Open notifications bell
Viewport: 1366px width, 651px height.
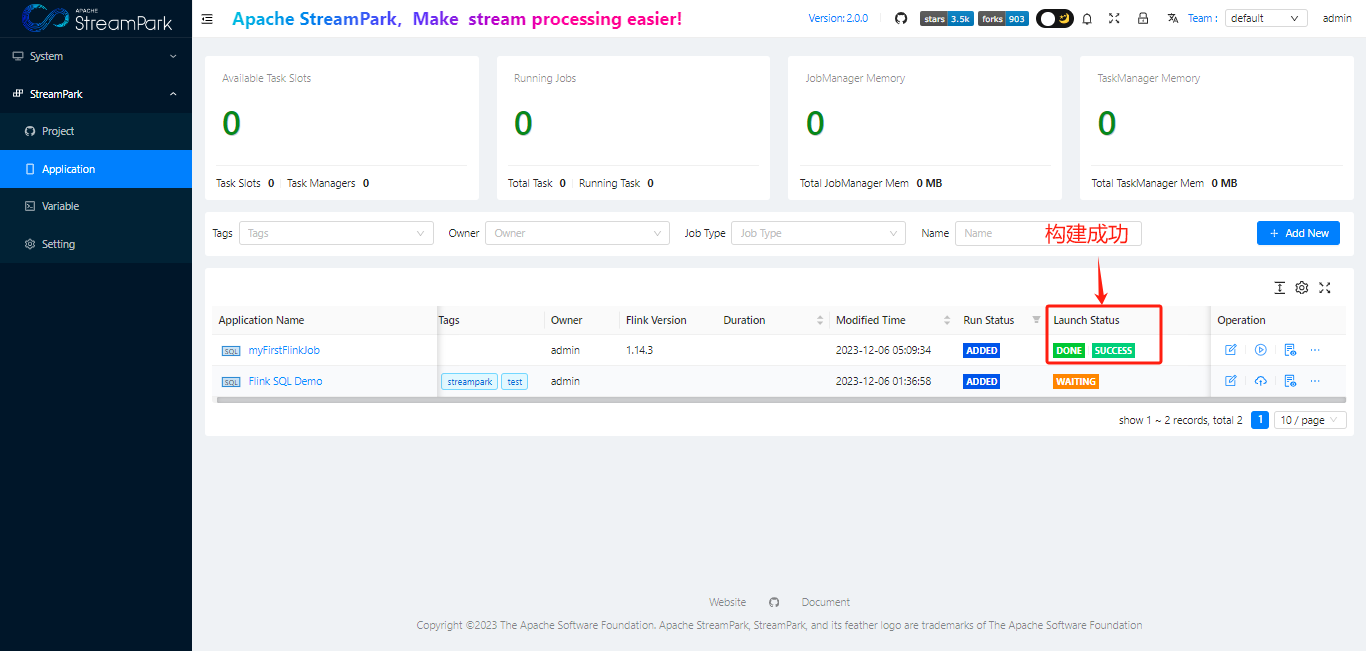pos(1087,18)
